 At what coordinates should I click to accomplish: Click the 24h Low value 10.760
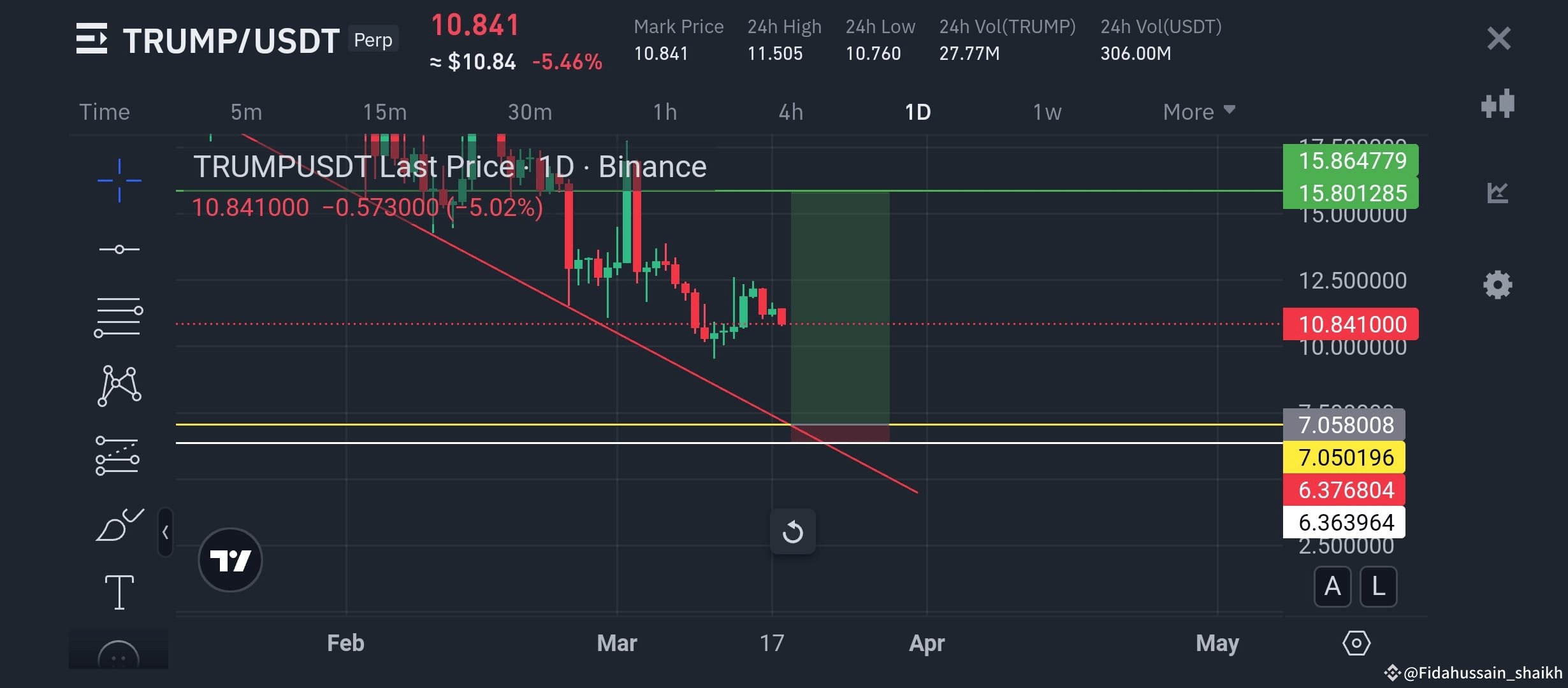coord(873,54)
